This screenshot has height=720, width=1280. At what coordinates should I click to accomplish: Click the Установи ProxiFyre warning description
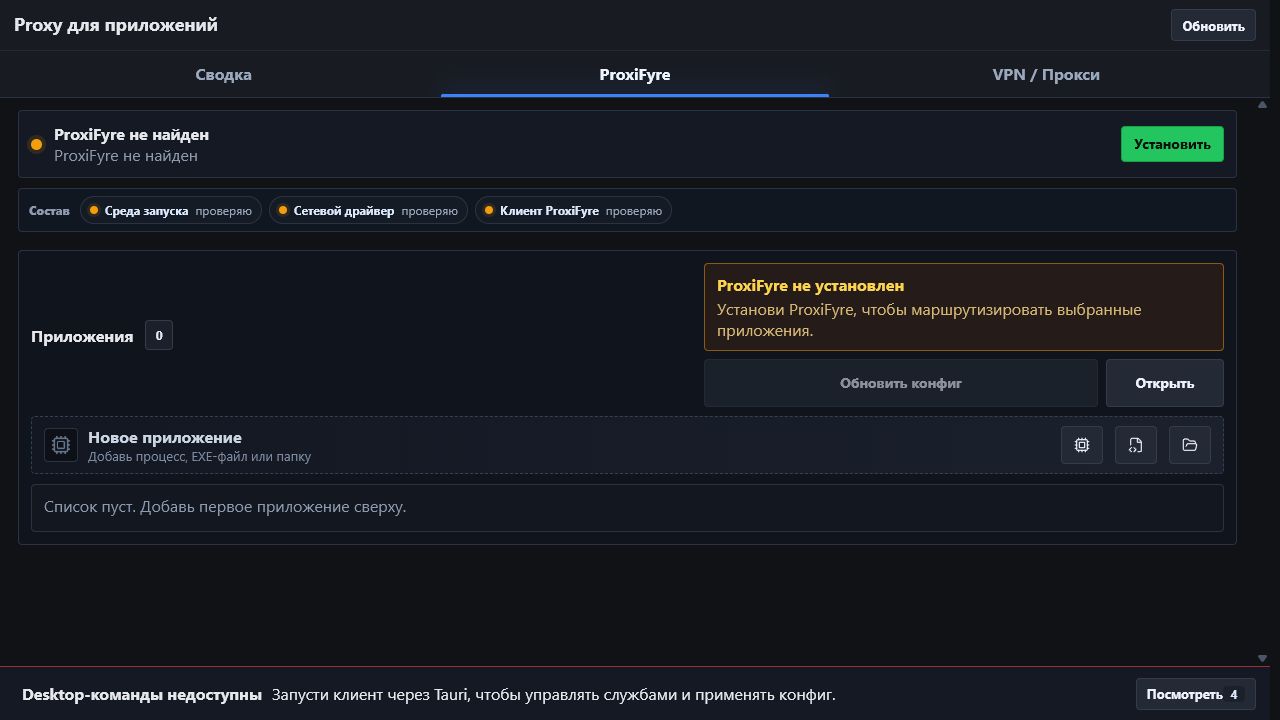pyautogui.click(x=929, y=320)
